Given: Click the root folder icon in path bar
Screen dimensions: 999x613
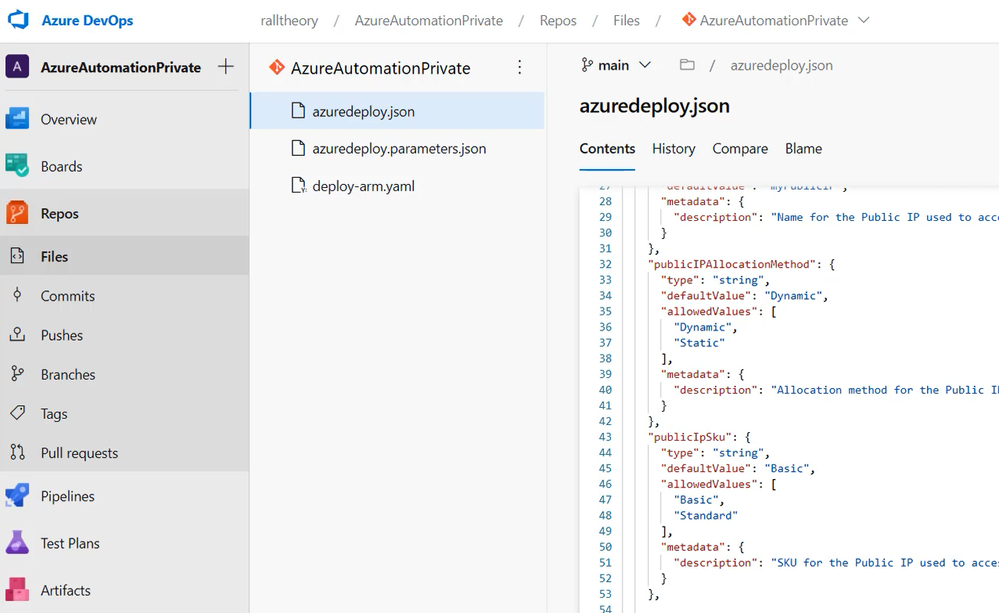Looking at the screenshot, I should (687, 65).
